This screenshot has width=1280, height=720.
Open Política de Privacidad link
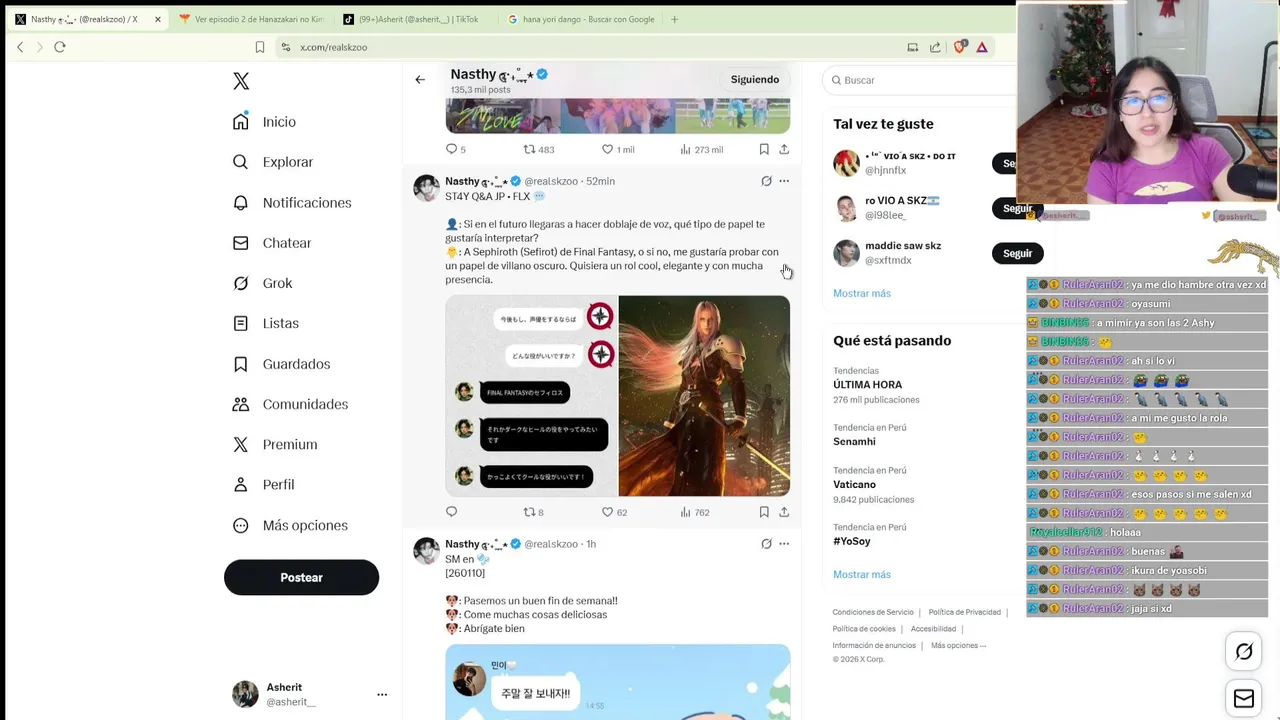[964, 612]
